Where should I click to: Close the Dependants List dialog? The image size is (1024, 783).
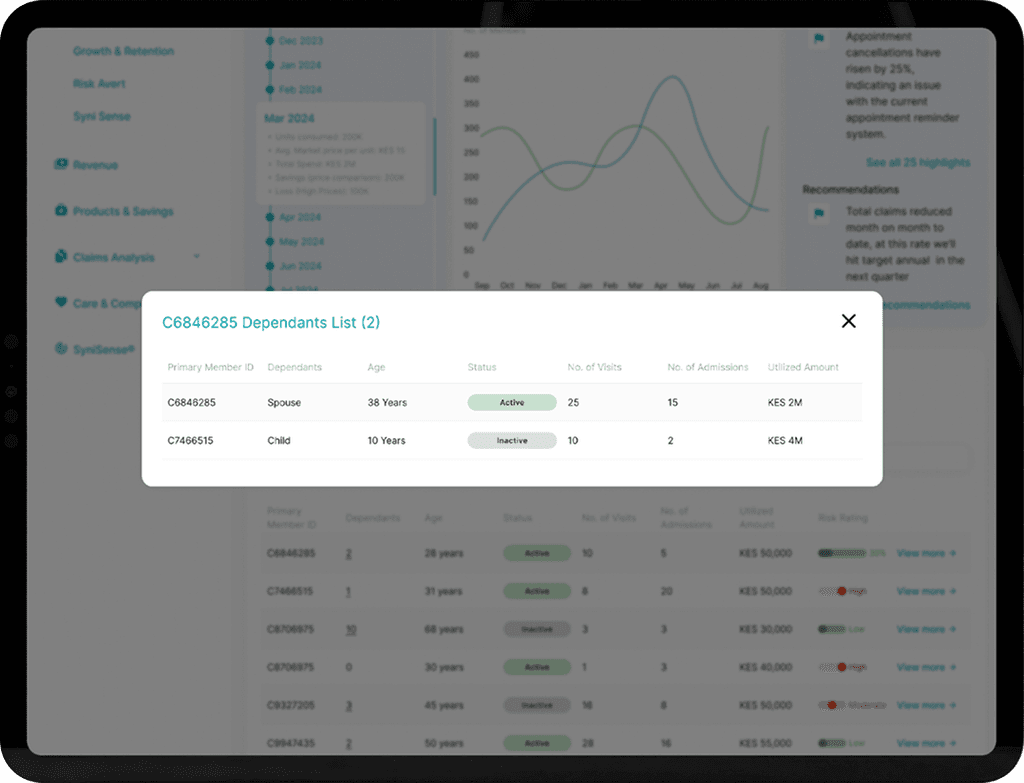848,321
